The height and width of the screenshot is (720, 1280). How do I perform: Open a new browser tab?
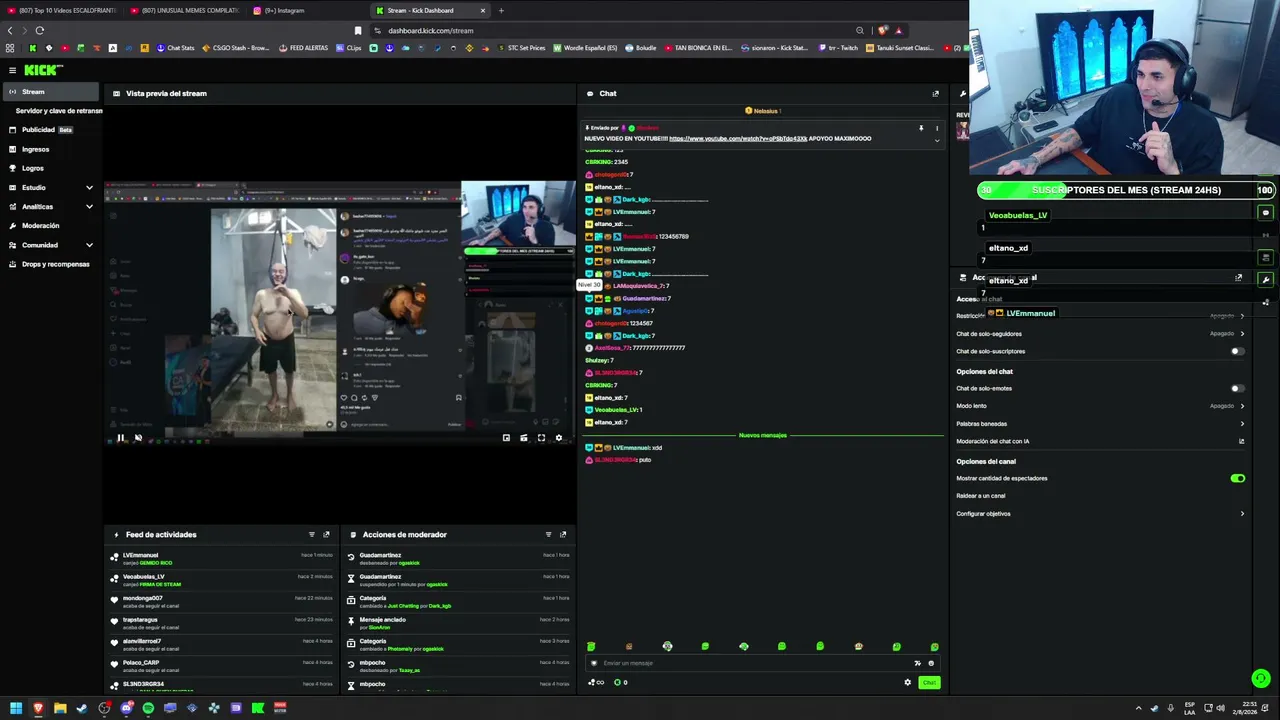pyautogui.click(x=501, y=10)
